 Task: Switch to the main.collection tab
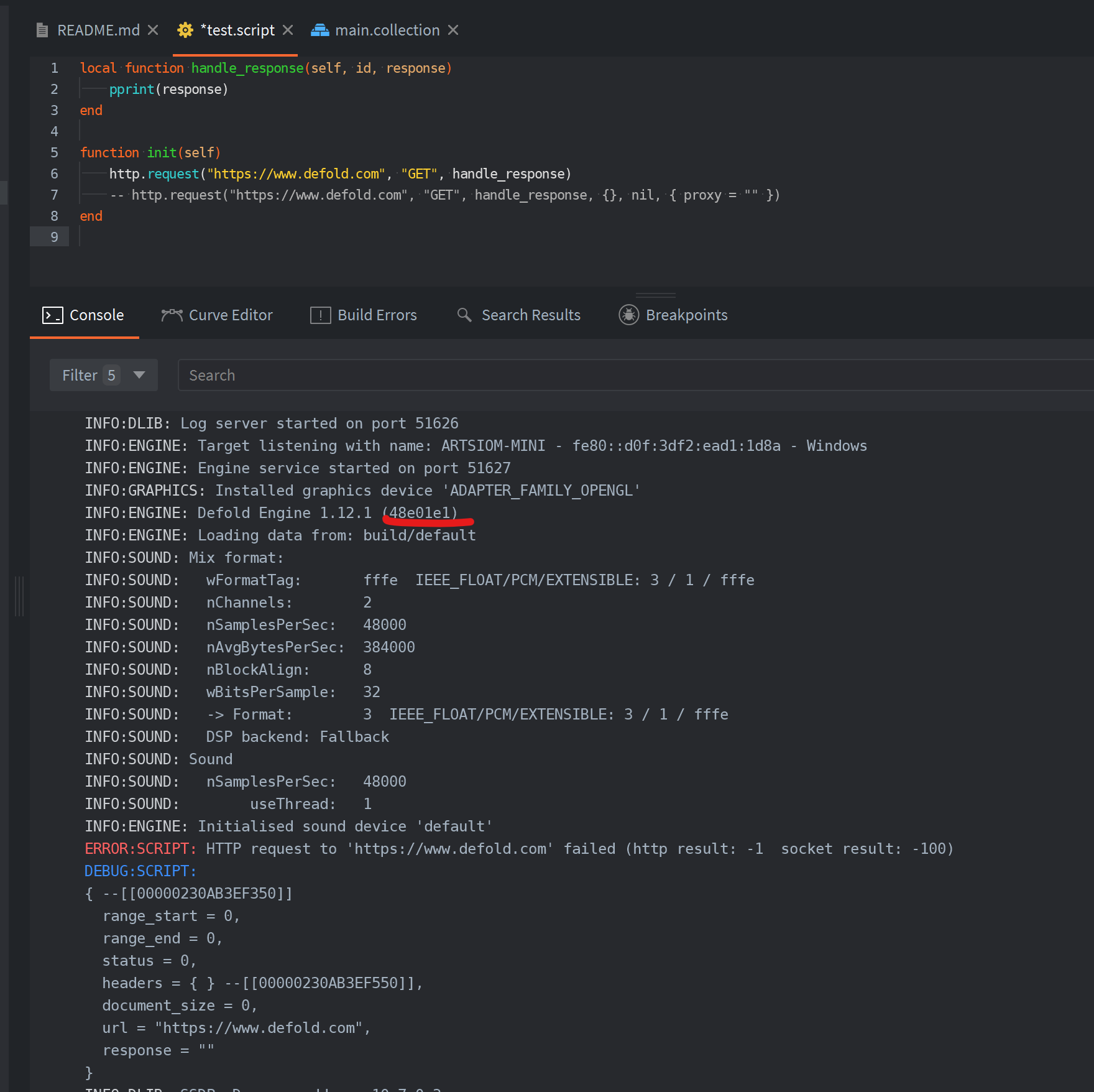point(387,30)
